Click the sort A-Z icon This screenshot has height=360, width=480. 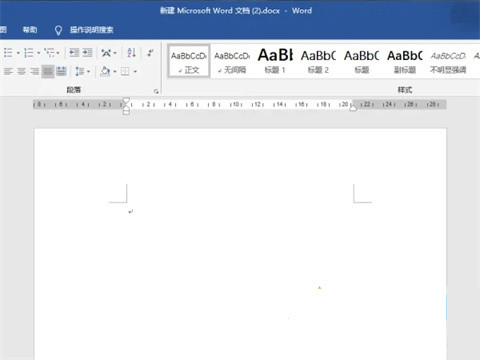coord(131,53)
